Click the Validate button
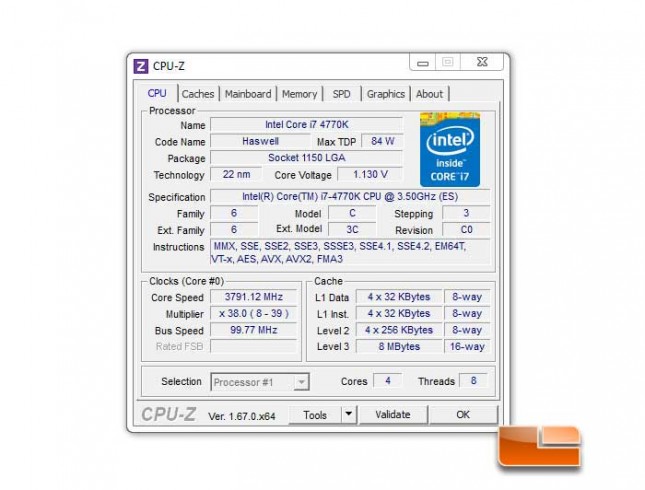The image size is (645, 490). tap(393, 415)
